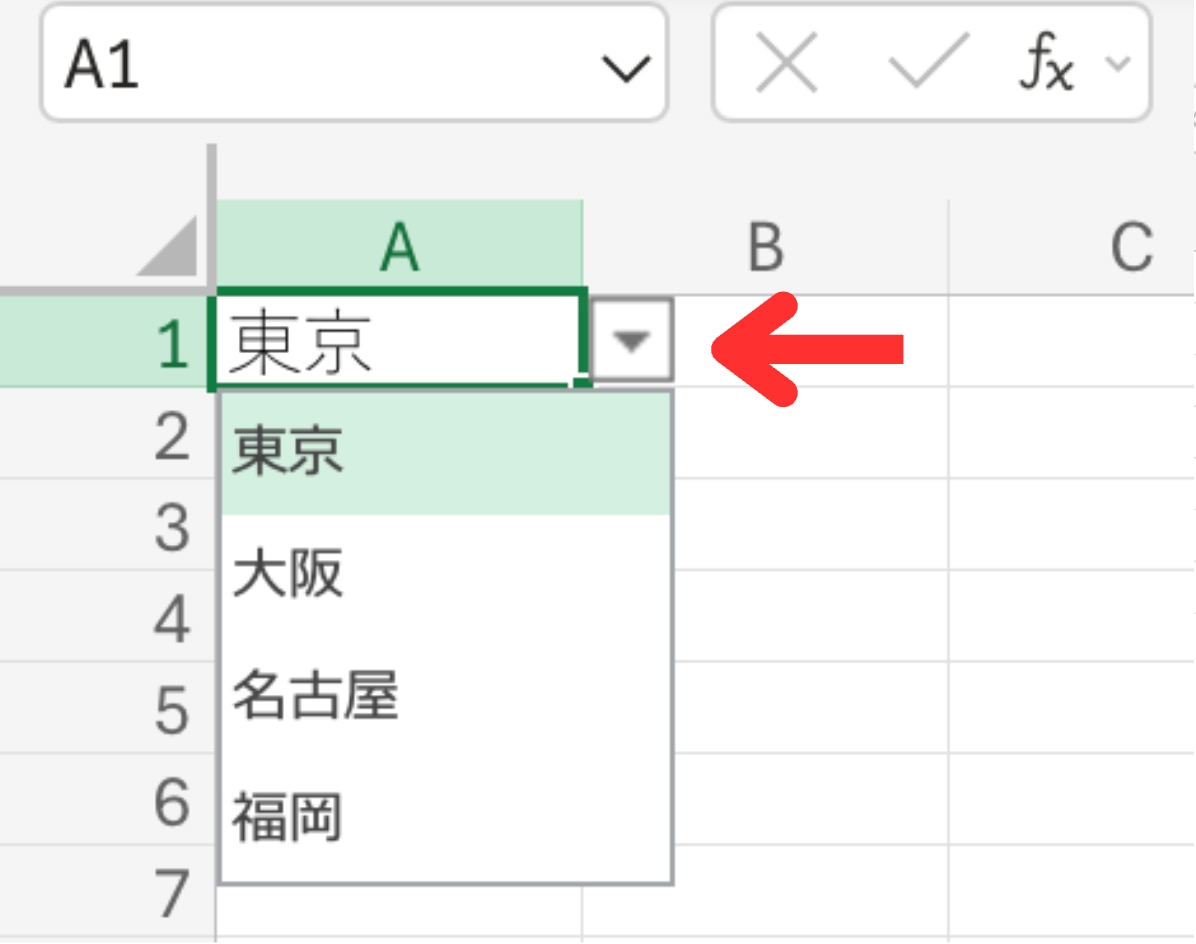This screenshot has height=944, width=1196.
Task: Select 福岡 from the dropdown list
Action: [445, 818]
